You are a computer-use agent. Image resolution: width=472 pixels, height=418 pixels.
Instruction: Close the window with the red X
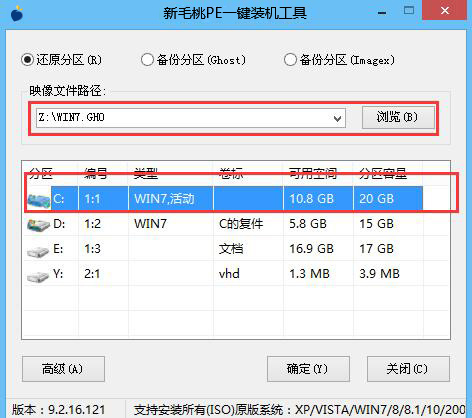pos(444,11)
